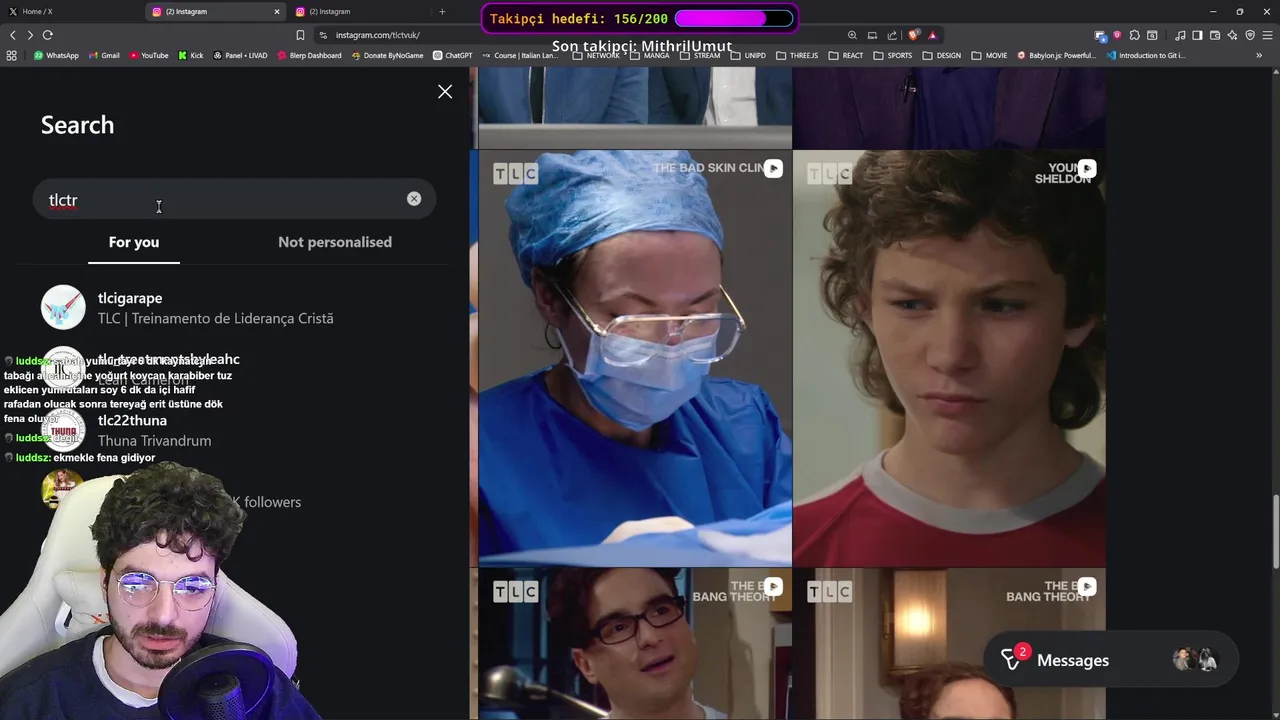Open the Donate ByNoGame bookmark
The width and height of the screenshot is (1280, 720).
tap(387, 55)
